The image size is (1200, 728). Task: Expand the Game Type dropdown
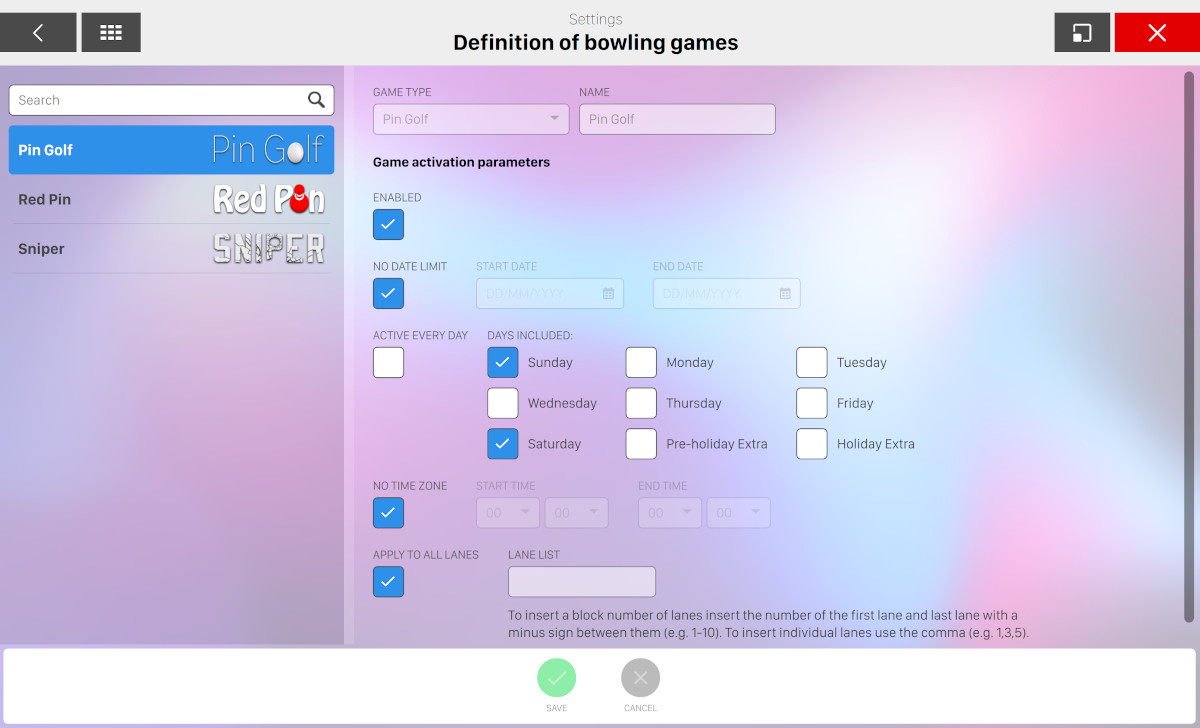pos(471,119)
